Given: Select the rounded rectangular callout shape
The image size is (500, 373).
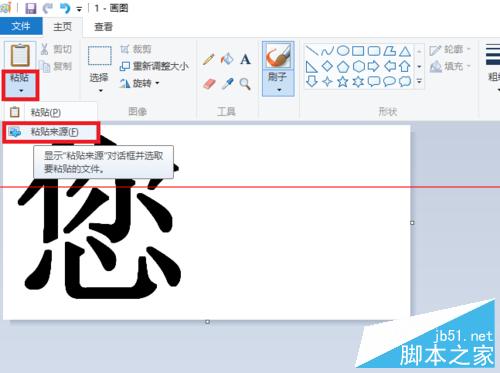Looking at the screenshot, I should point(374,81).
